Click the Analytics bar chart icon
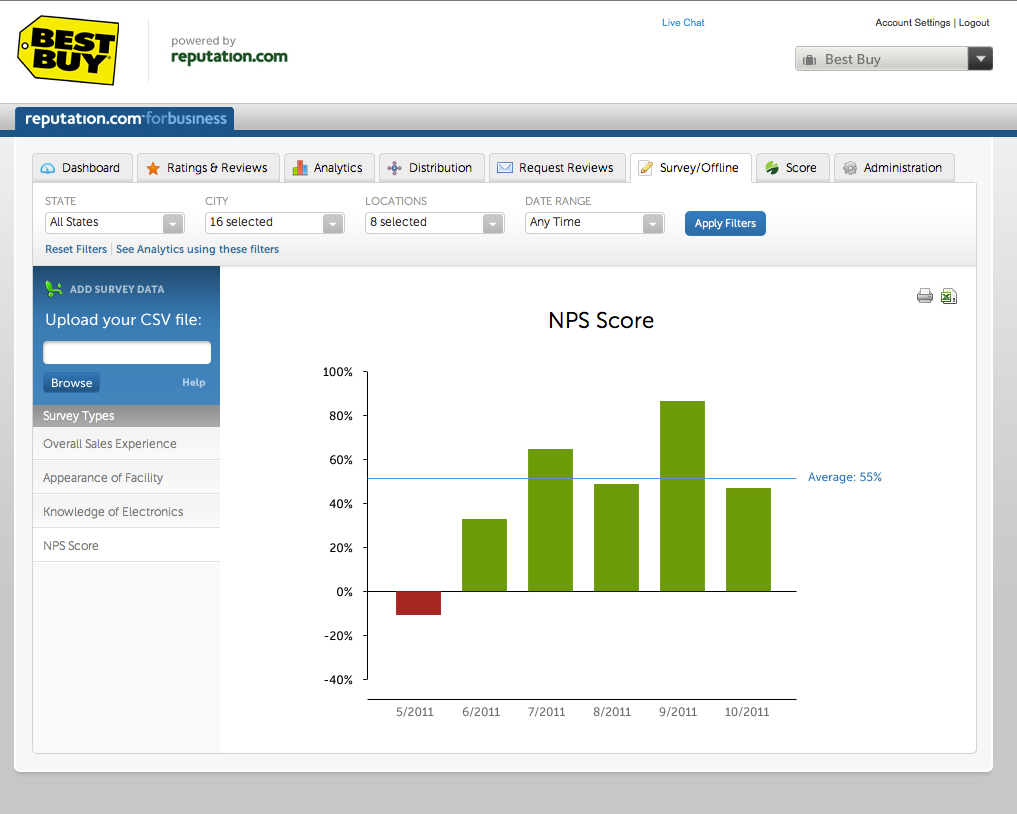 tap(300, 168)
